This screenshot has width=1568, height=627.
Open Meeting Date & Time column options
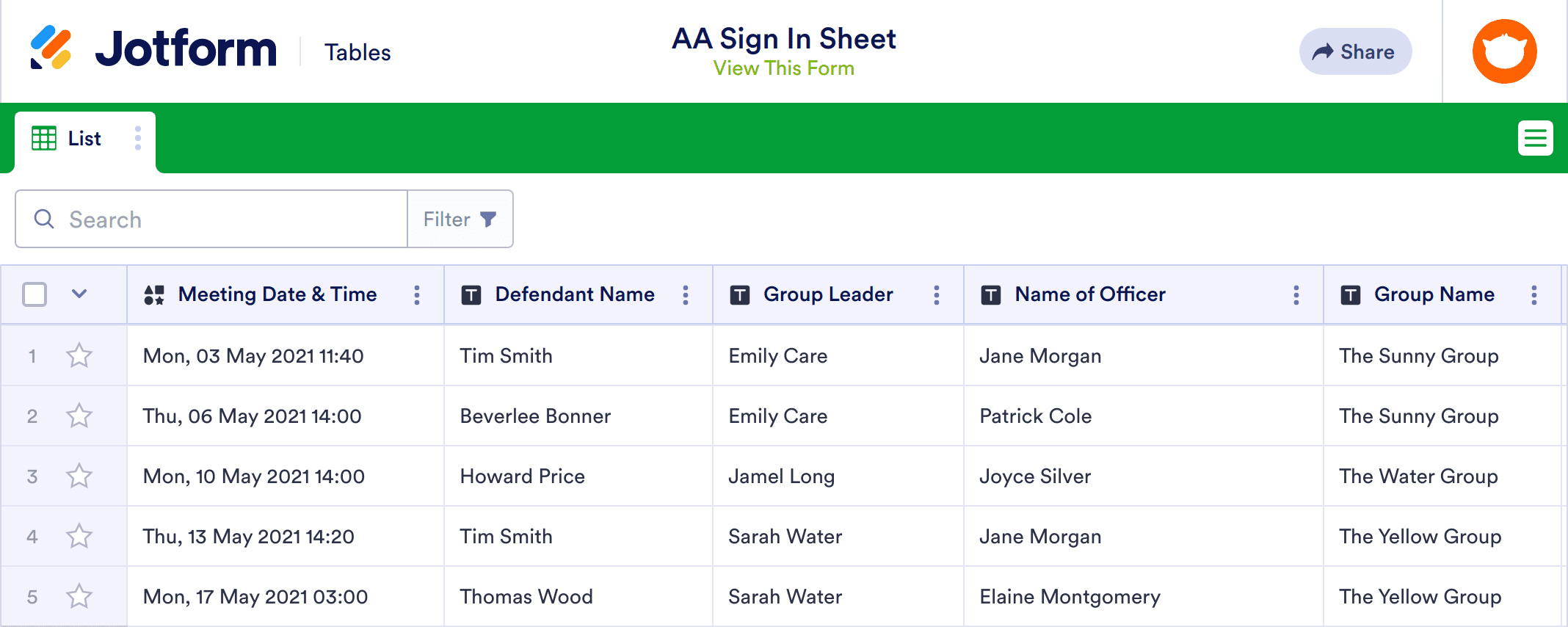pyautogui.click(x=417, y=295)
